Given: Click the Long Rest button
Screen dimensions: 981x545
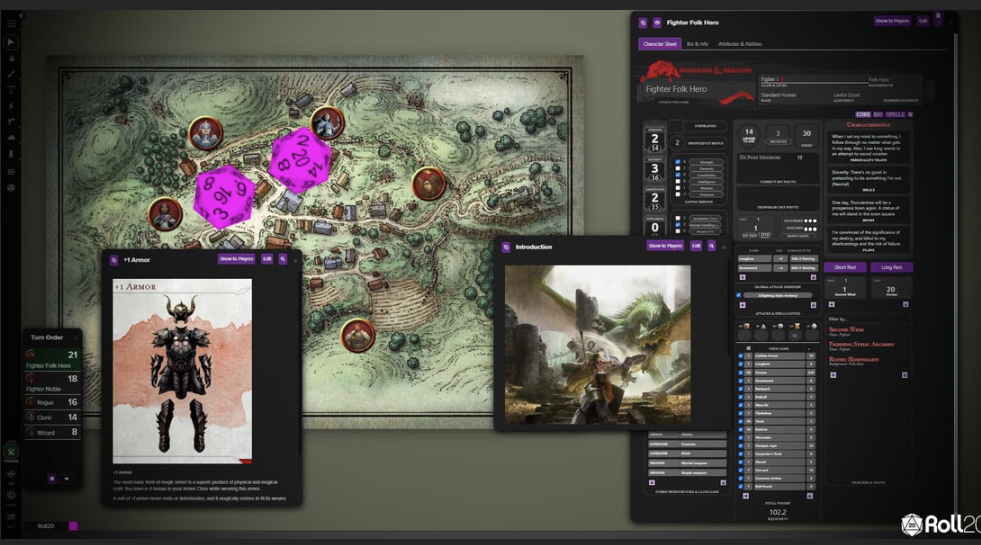Looking at the screenshot, I should [892, 267].
